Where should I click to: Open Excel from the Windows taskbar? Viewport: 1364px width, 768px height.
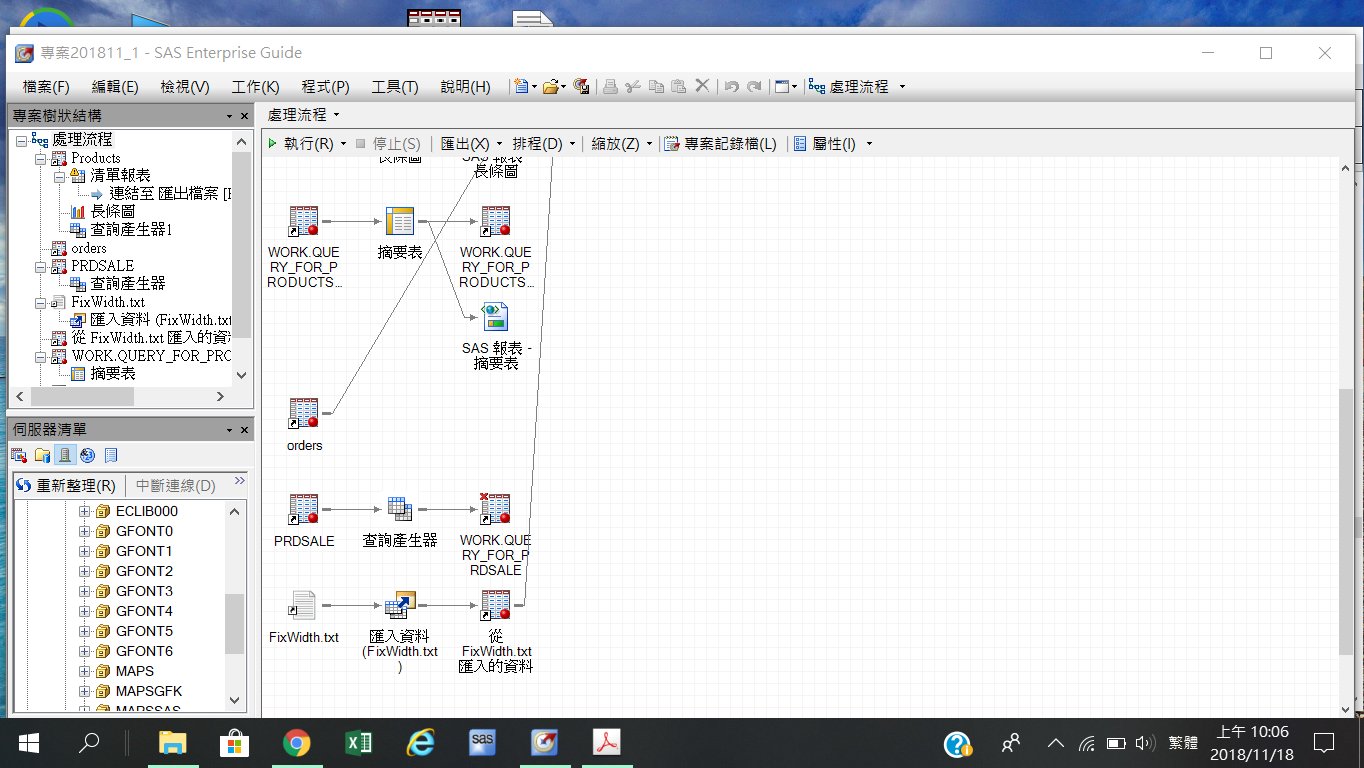coord(359,742)
